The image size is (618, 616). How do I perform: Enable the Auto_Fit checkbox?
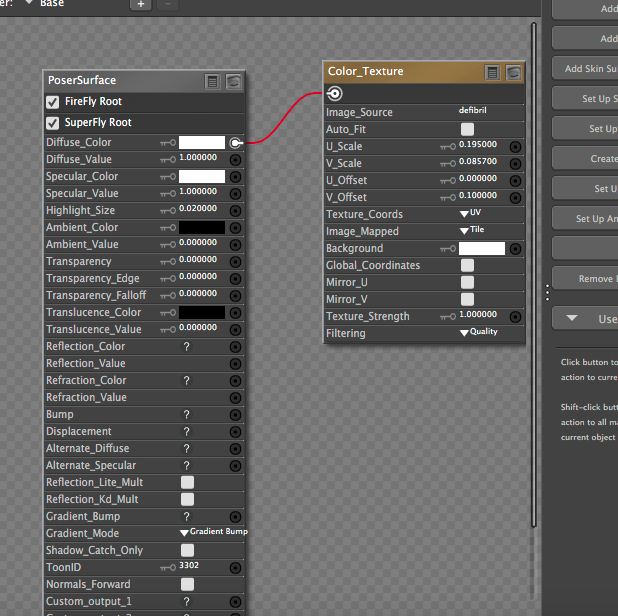(x=467, y=130)
